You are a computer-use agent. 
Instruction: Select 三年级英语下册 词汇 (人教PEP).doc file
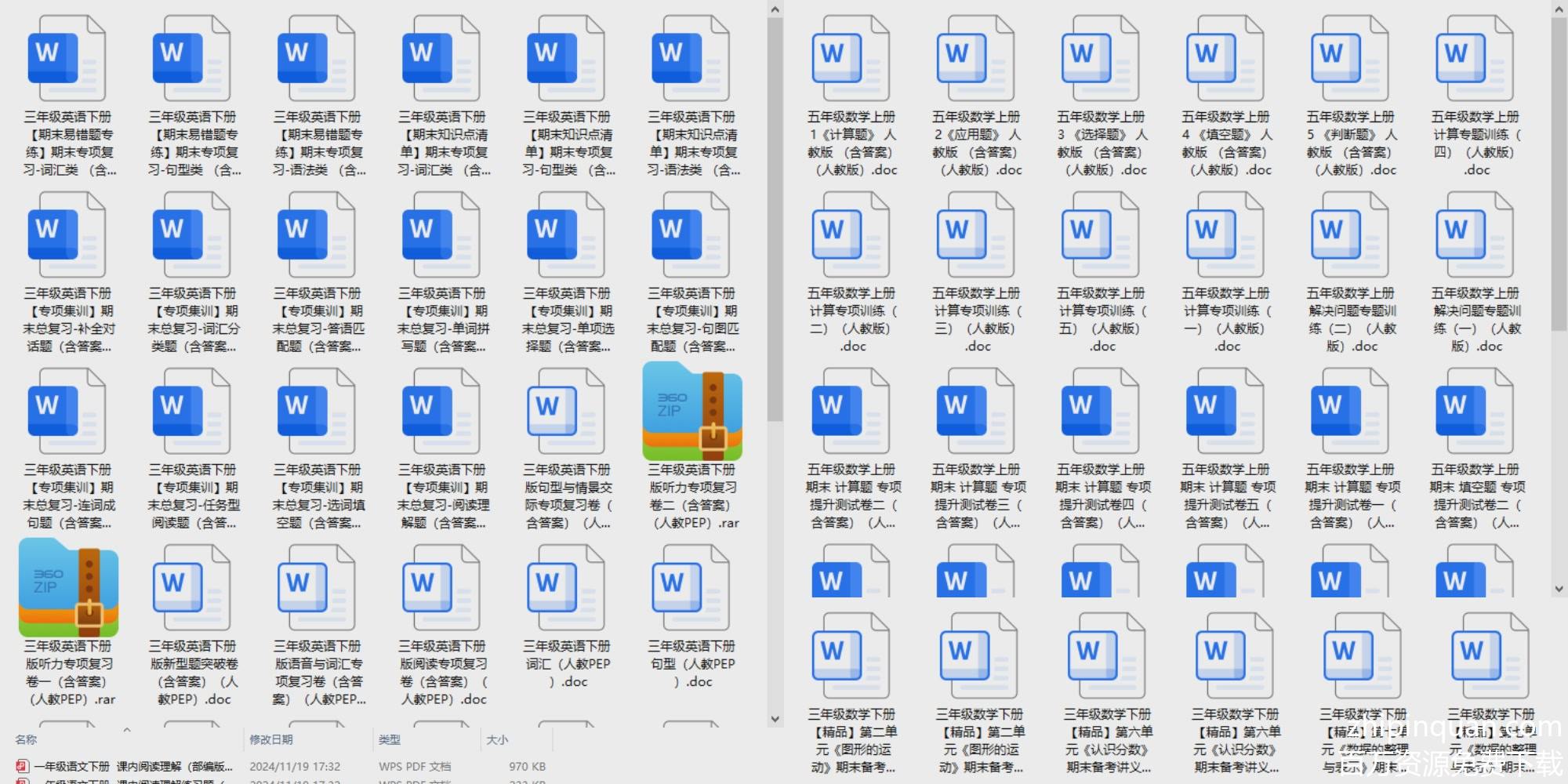coord(566,588)
